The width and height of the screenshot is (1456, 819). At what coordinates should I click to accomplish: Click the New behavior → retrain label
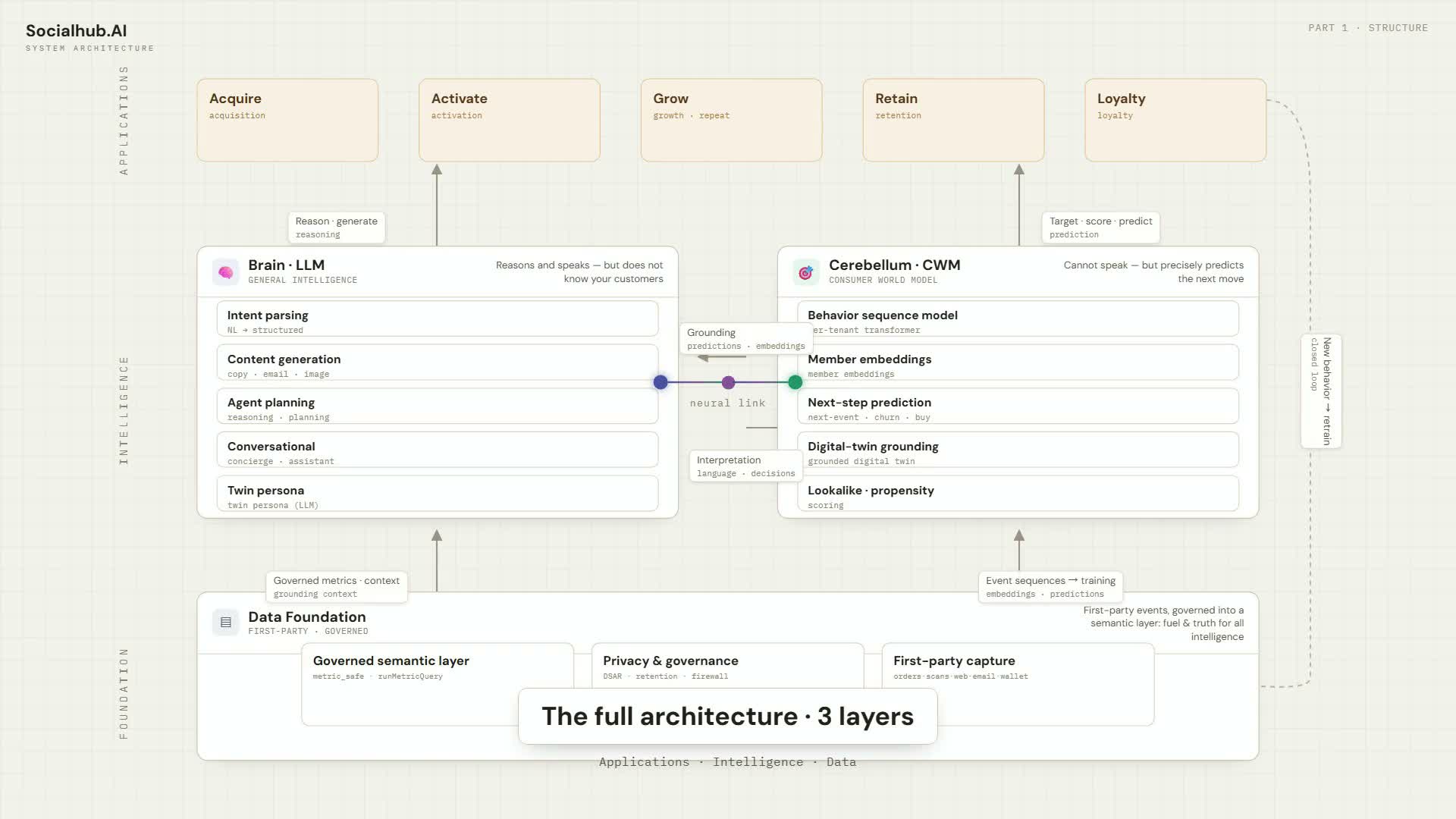pyautogui.click(x=1321, y=391)
